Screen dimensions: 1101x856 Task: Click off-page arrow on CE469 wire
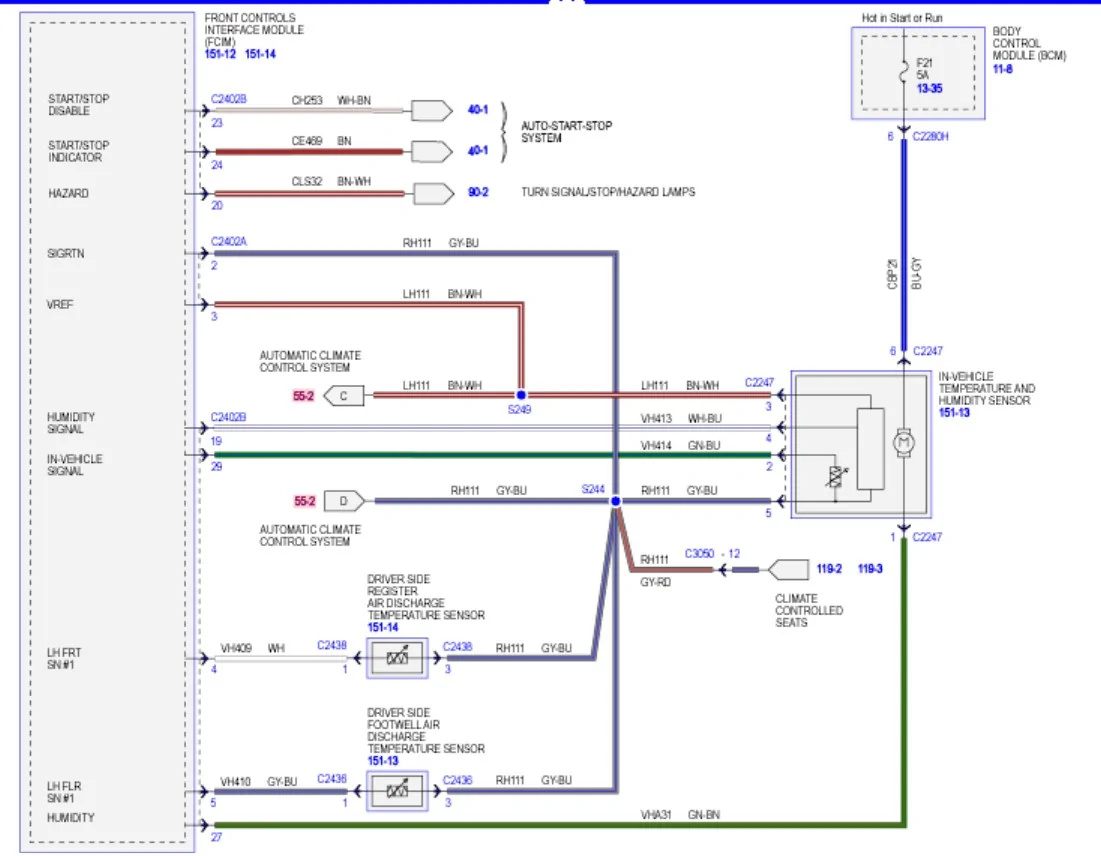click(x=432, y=151)
